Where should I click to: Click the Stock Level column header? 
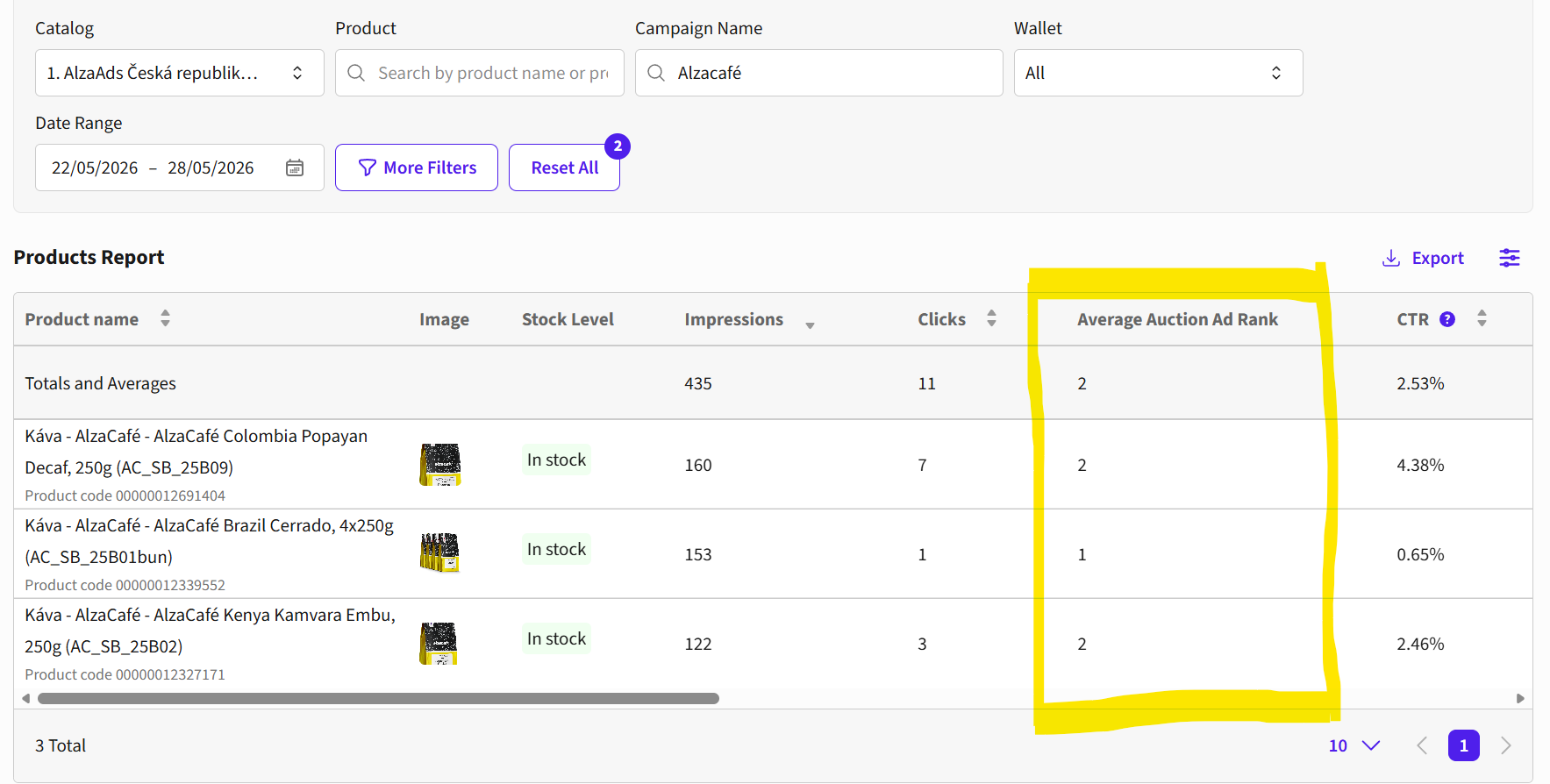[568, 319]
